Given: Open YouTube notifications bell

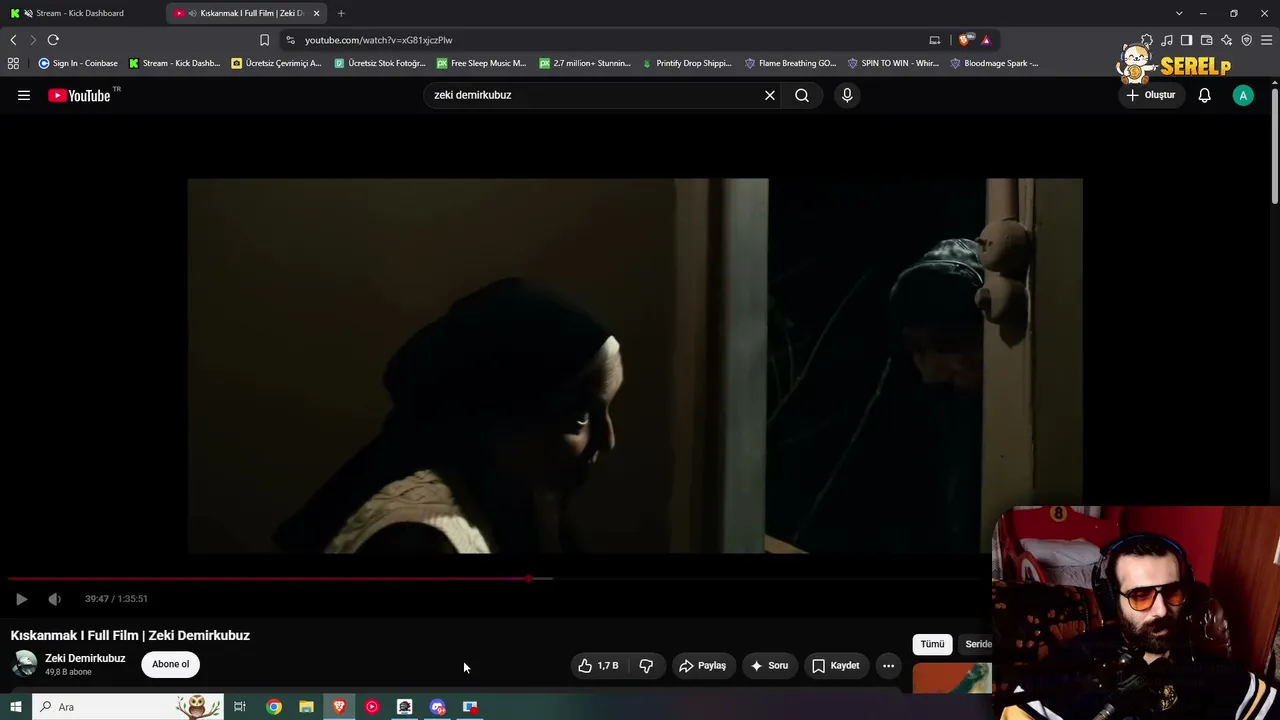Looking at the screenshot, I should click(x=1205, y=95).
